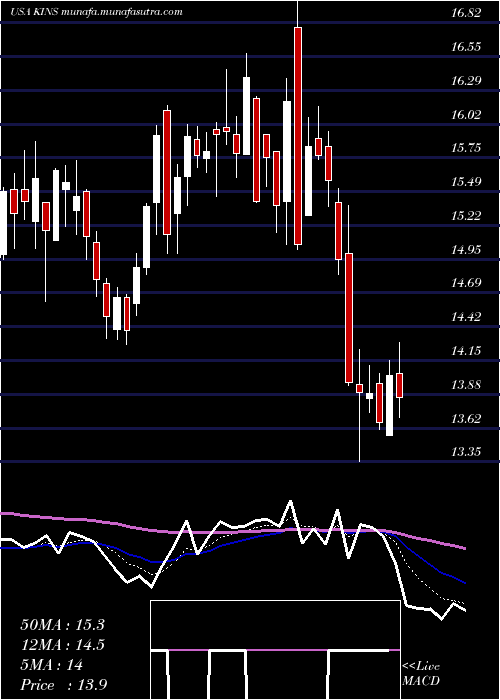
Task: Click the long red candle falling to 13.88
Action: coord(349,318)
